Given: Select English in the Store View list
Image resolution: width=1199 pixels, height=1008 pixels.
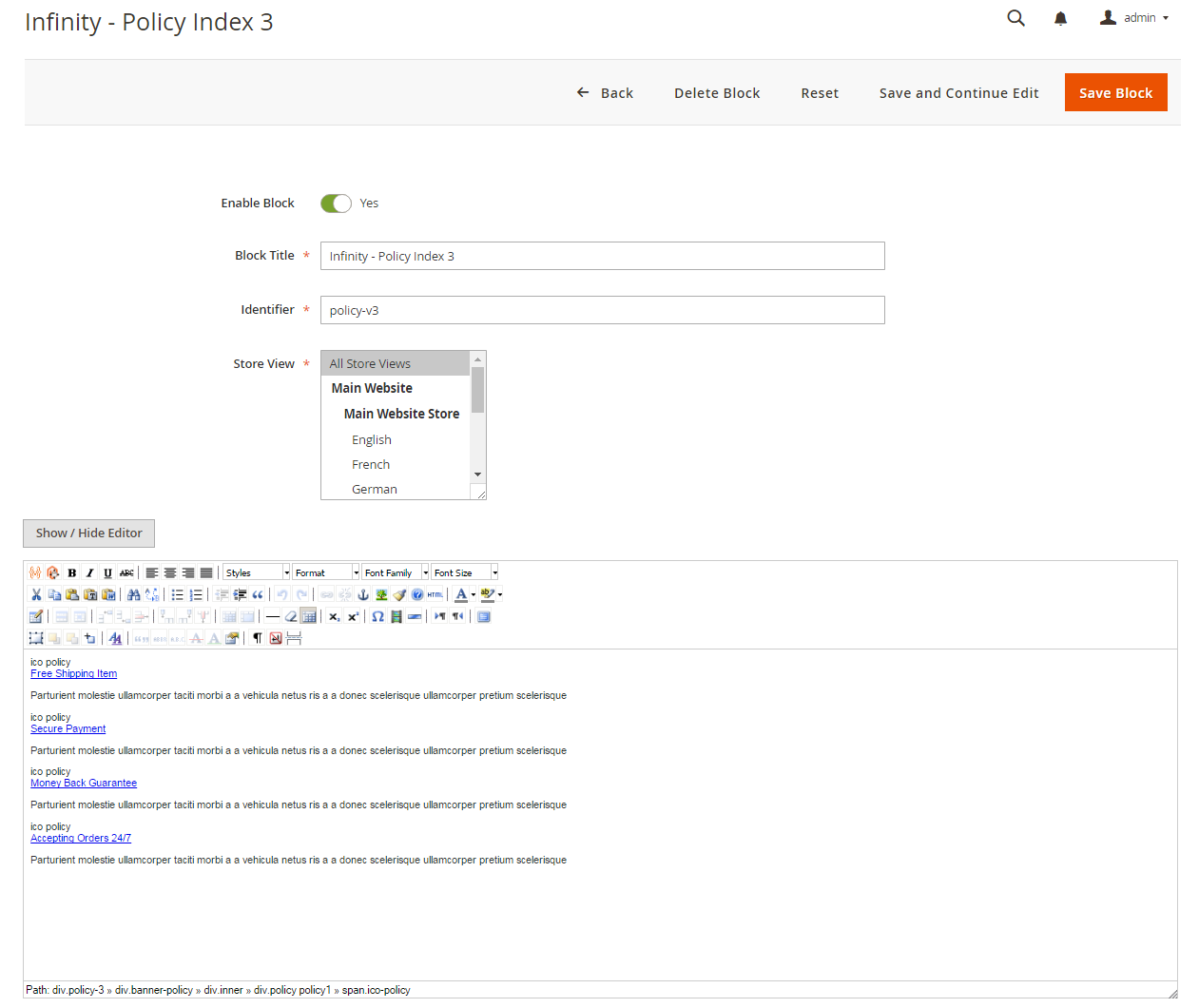Looking at the screenshot, I should pos(372,439).
